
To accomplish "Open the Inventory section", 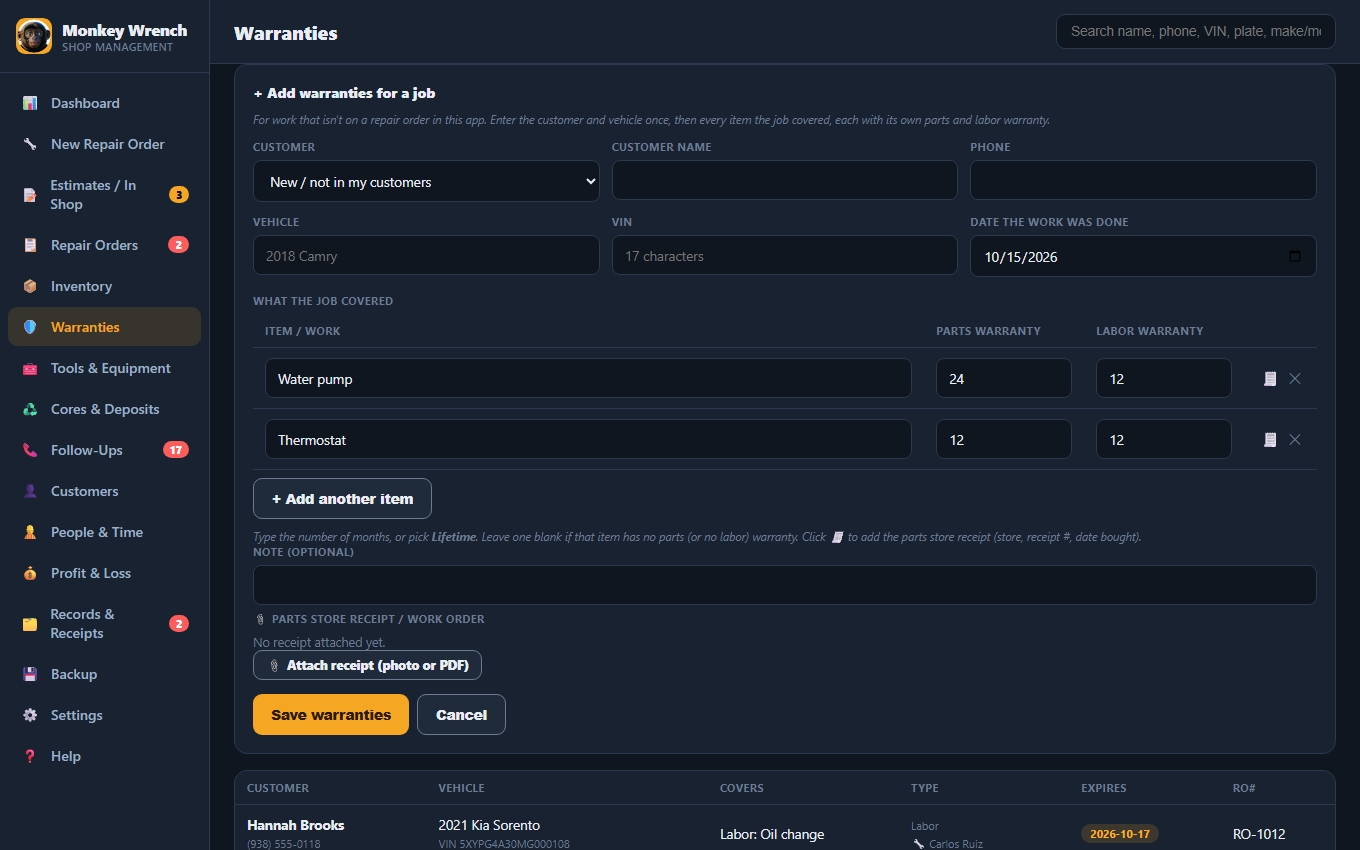I will [x=105, y=286].
